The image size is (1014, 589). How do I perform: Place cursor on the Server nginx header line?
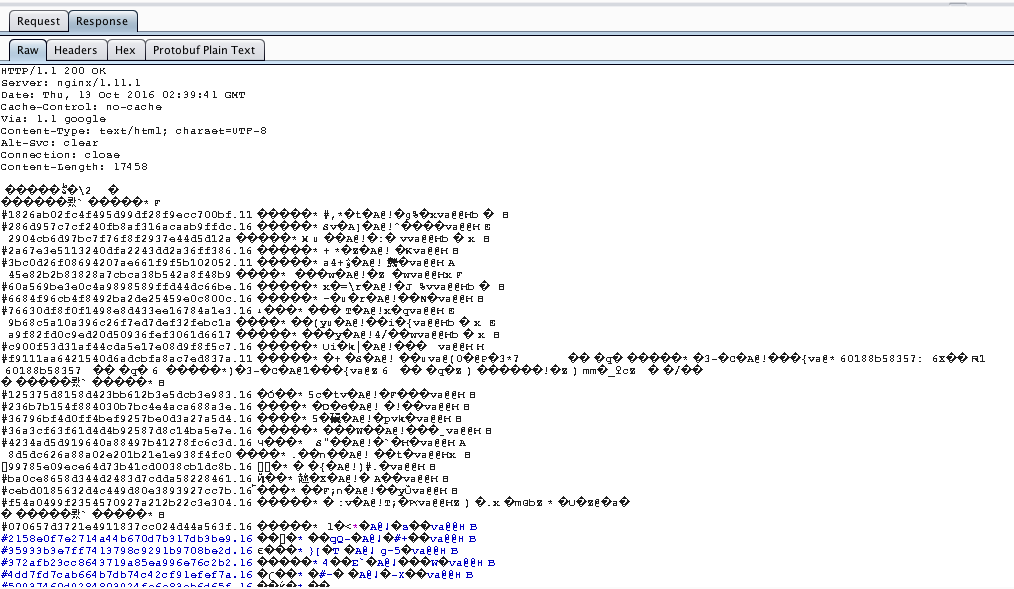click(70, 83)
